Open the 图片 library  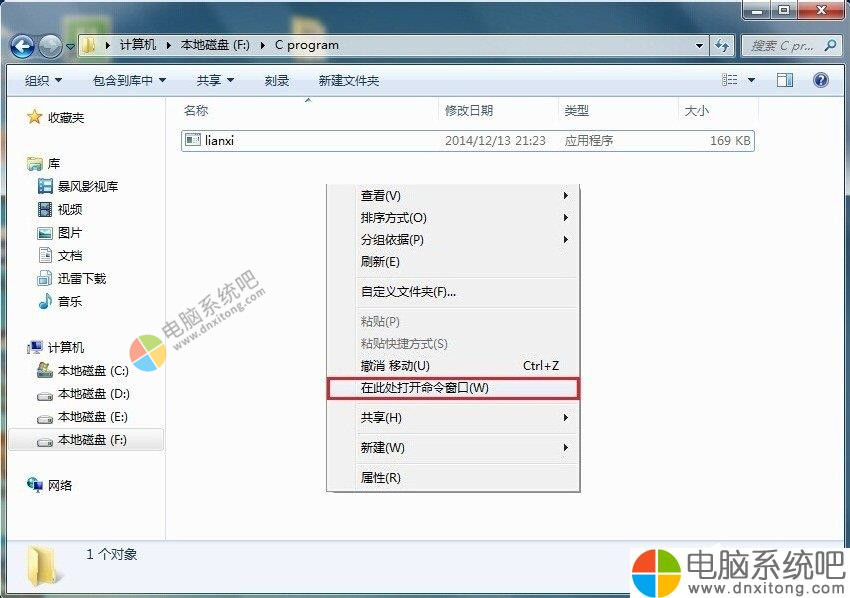69,233
